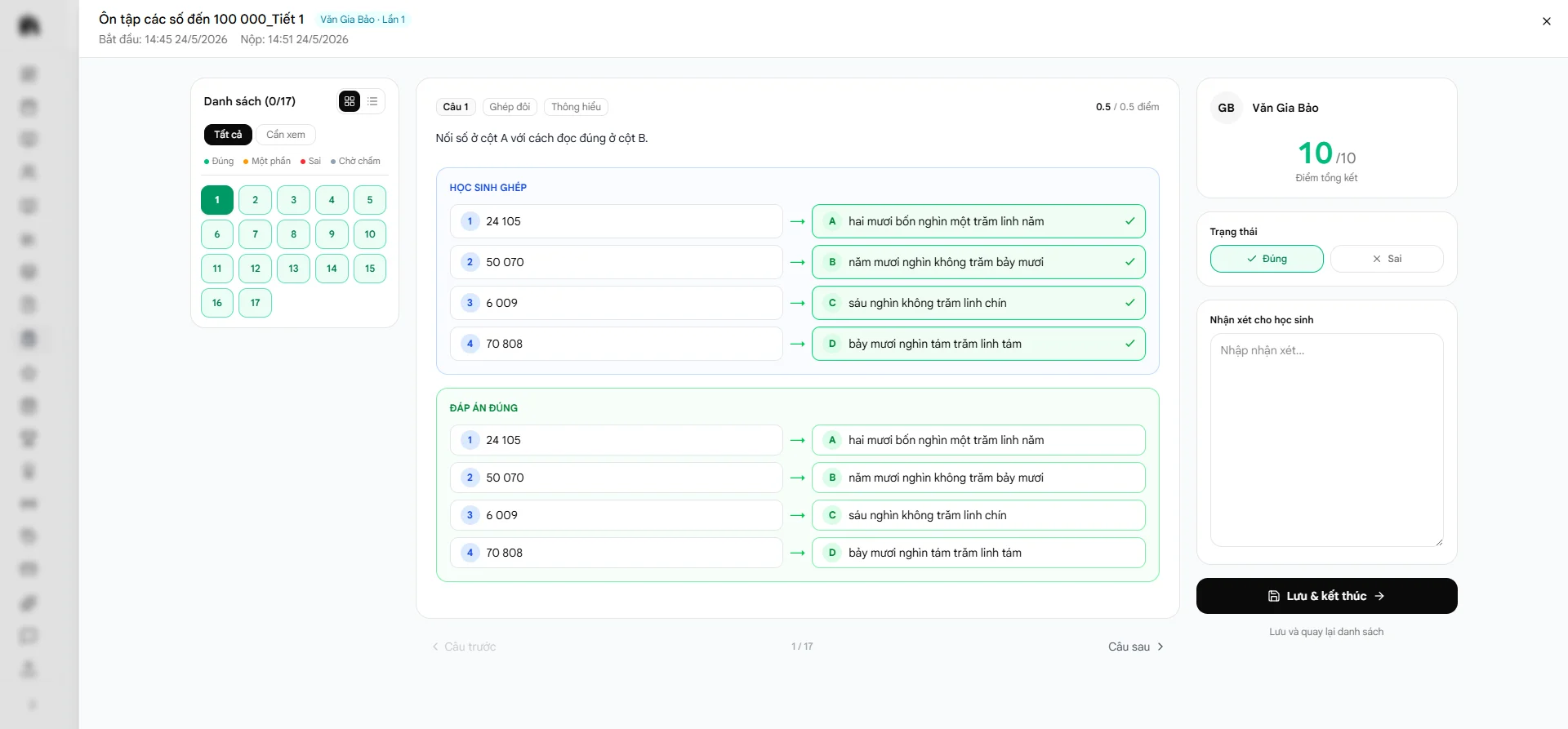Click the Câu trước navigation link
The width and height of the screenshot is (1568, 729).
464,647
